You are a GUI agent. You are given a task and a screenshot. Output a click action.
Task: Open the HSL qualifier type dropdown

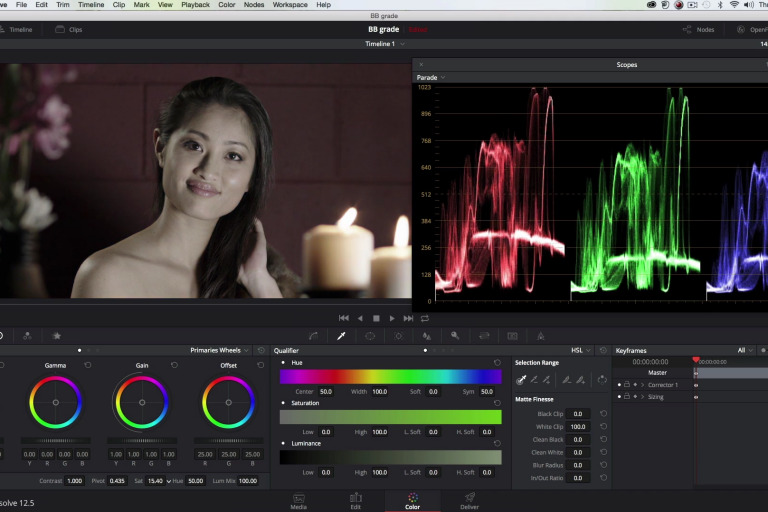click(580, 351)
